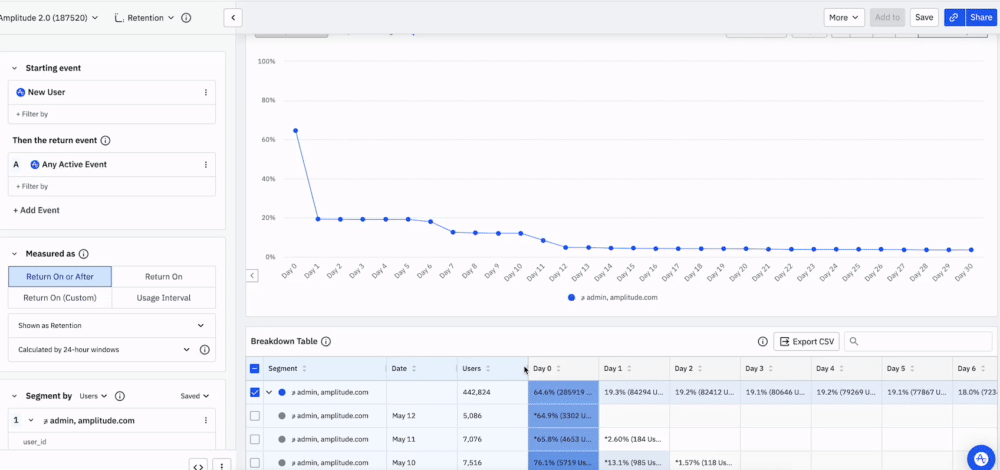Collapse the Segment by section
The image size is (1000, 470).
coord(15,396)
